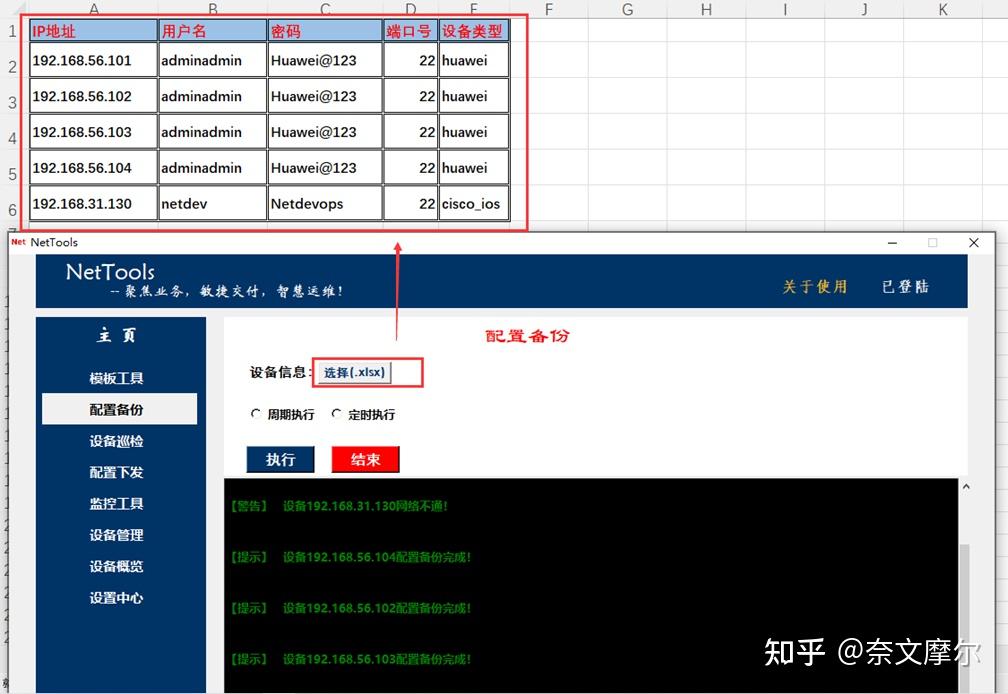Viewport: 1008px width, 694px height.
Task: Navigate to the 主页 home page
Action: [x=117, y=336]
